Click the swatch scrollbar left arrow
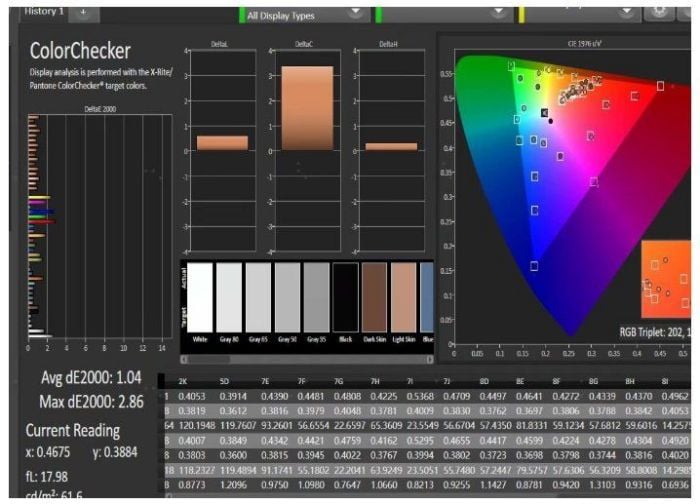Viewport: 700px width, 504px height. coord(184,359)
